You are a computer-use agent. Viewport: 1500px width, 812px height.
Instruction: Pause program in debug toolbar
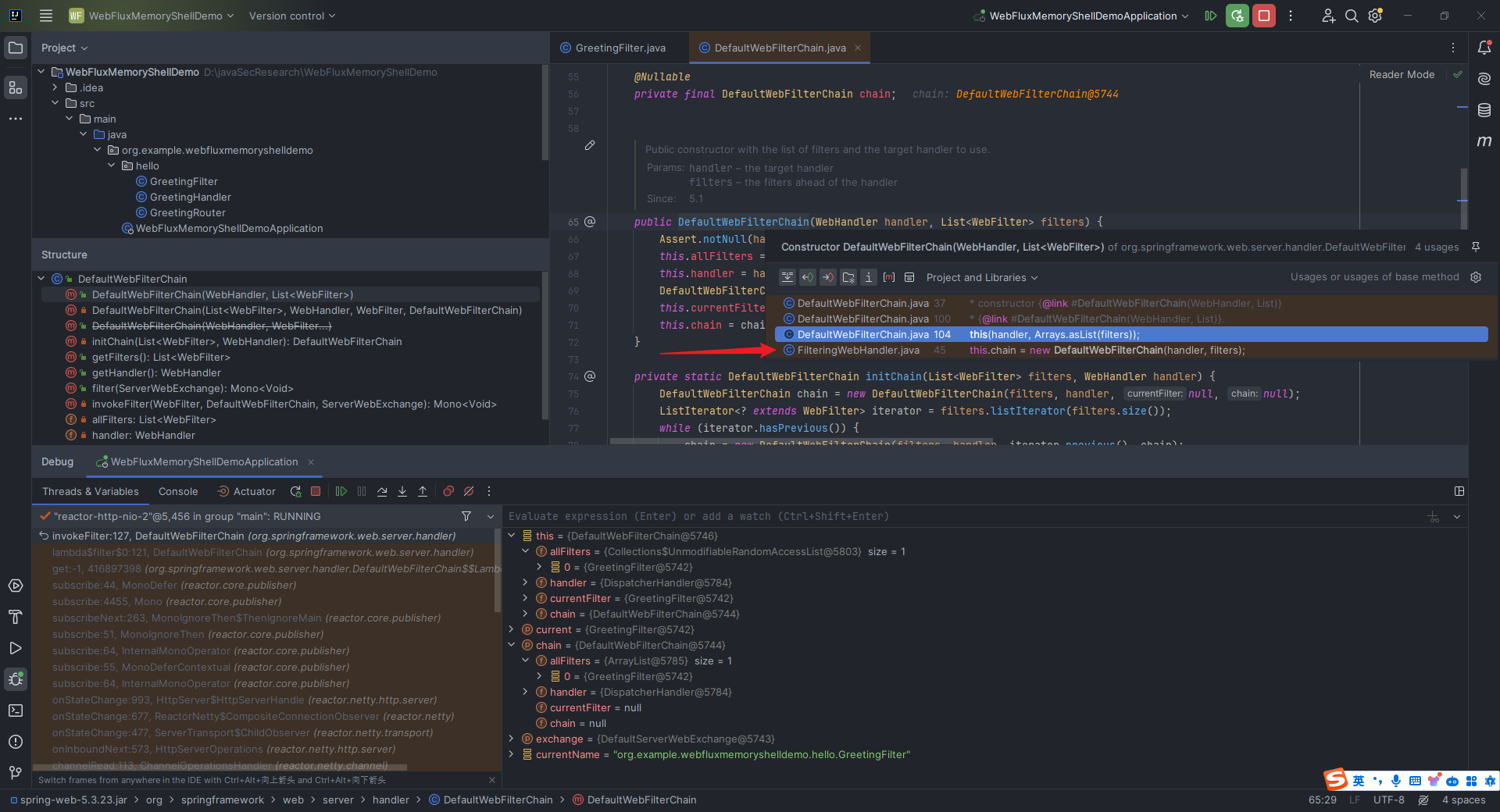pos(362,491)
